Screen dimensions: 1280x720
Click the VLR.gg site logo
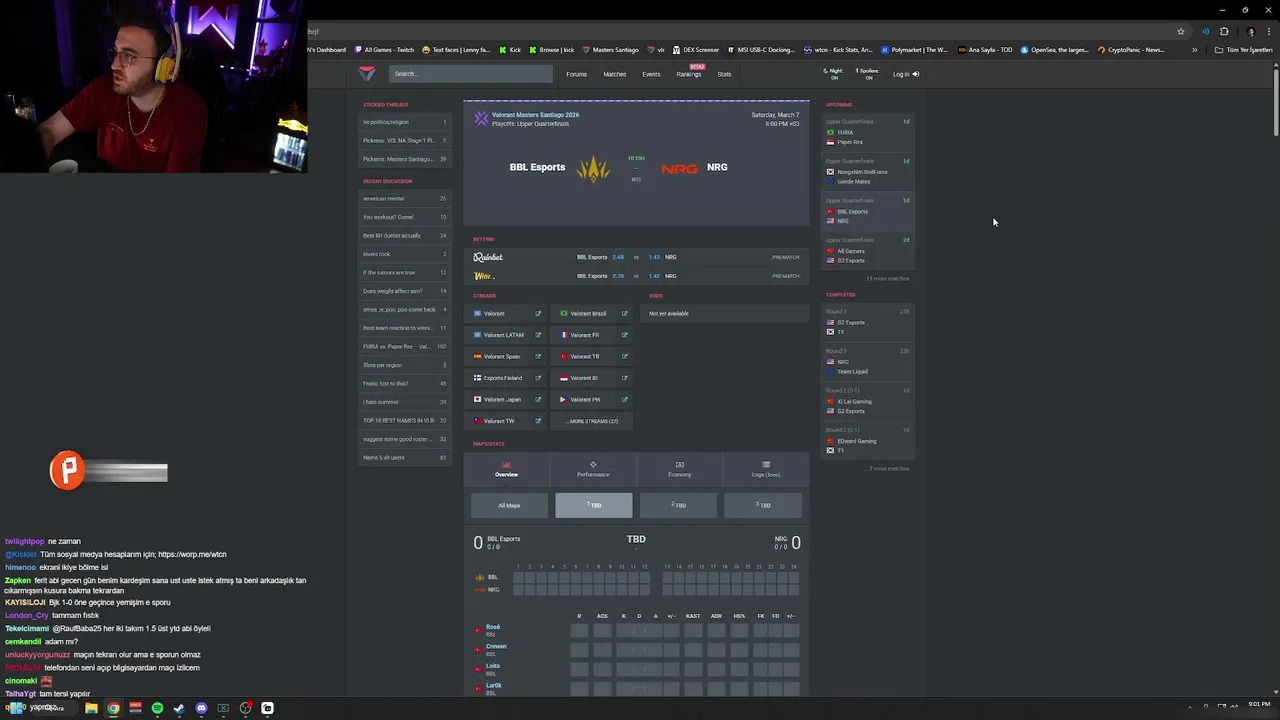point(367,73)
